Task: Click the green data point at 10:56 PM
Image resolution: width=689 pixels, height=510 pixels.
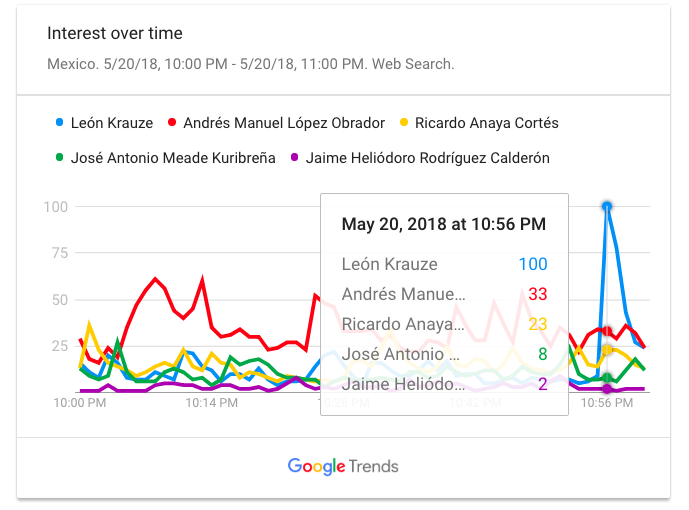Action: [607, 377]
